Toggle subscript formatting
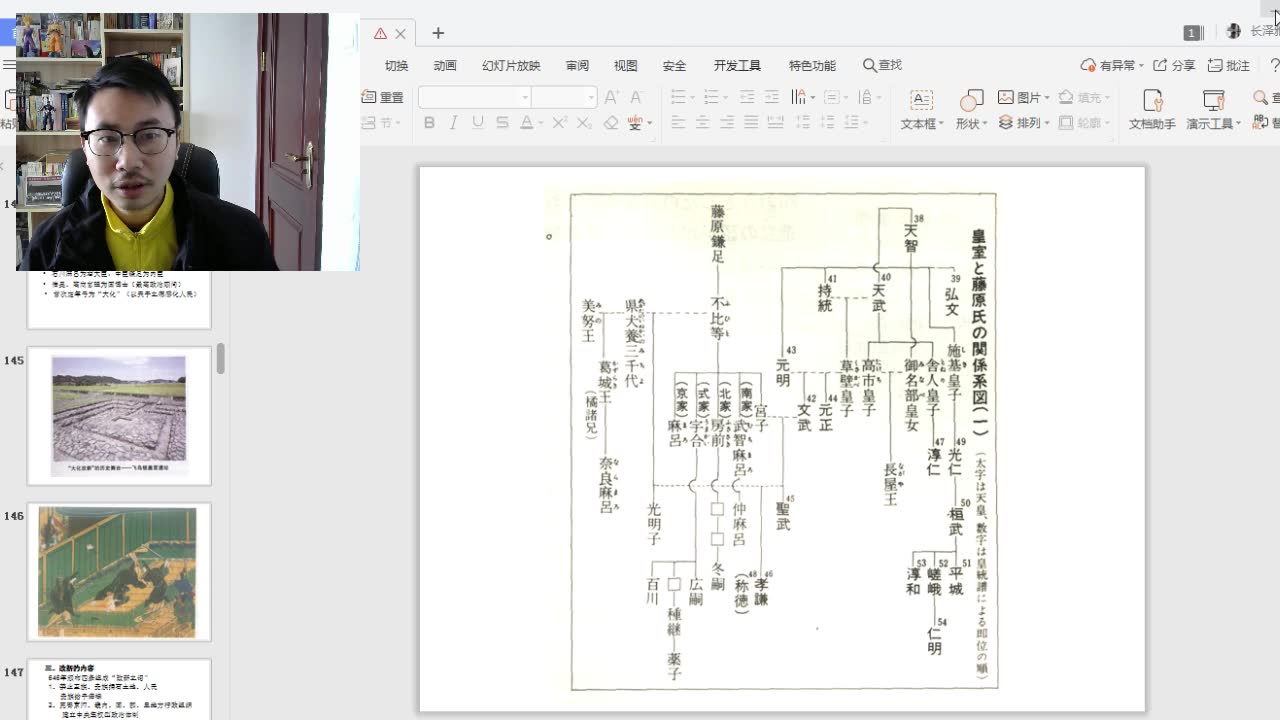The width and height of the screenshot is (1280, 720). [585, 123]
